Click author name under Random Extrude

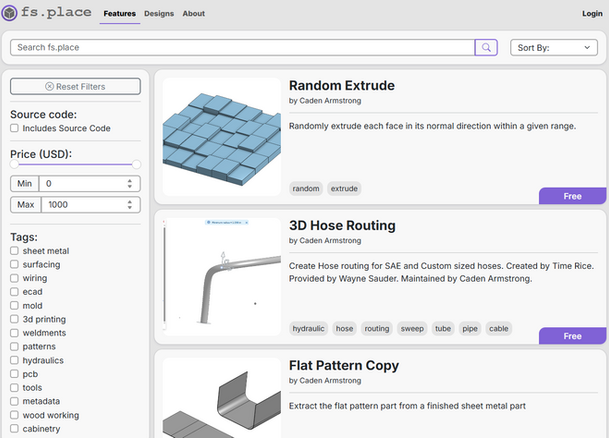pyautogui.click(x=330, y=101)
